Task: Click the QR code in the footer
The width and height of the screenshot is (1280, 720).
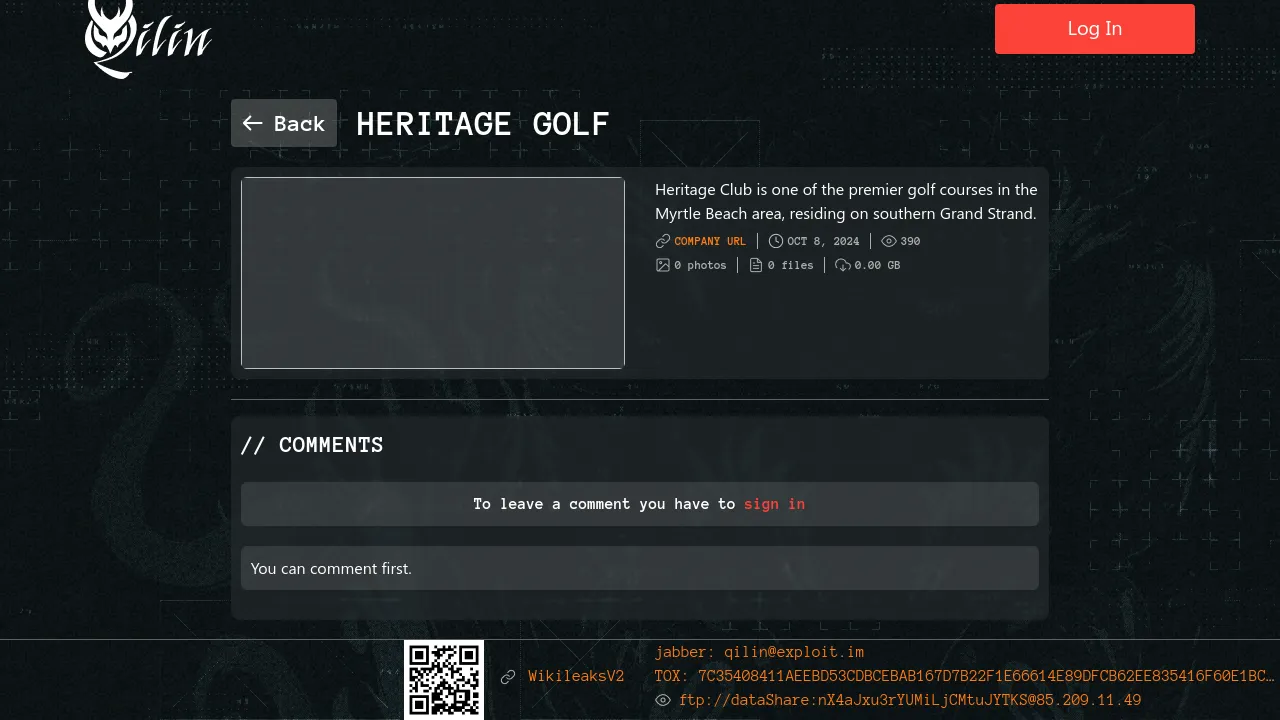Action: 444,680
